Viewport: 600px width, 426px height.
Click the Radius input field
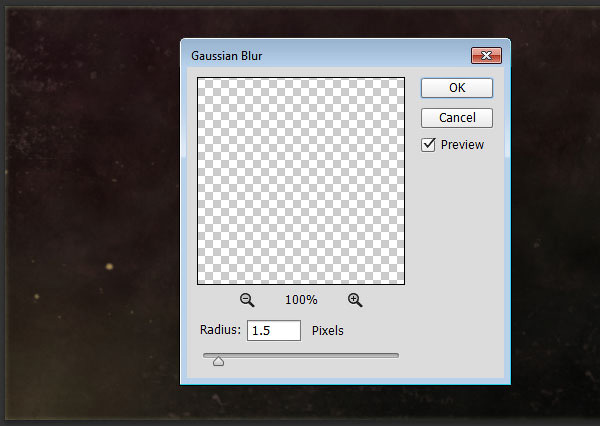tap(274, 331)
